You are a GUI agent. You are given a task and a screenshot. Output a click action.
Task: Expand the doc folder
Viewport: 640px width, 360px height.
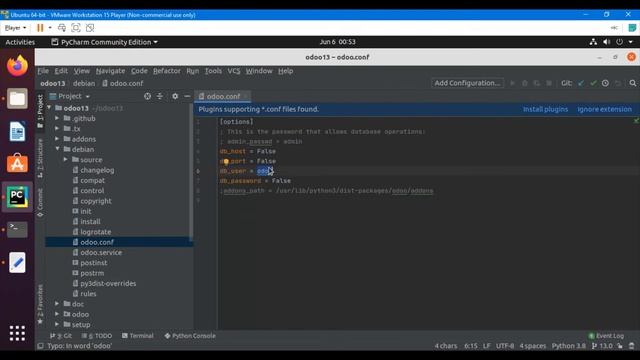pyautogui.click(x=57, y=304)
